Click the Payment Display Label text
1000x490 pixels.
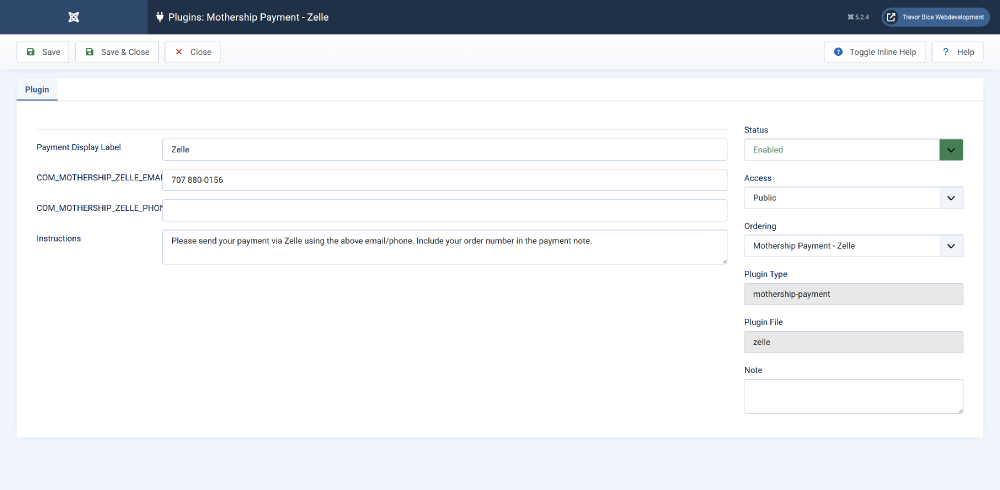(x=78, y=147)
